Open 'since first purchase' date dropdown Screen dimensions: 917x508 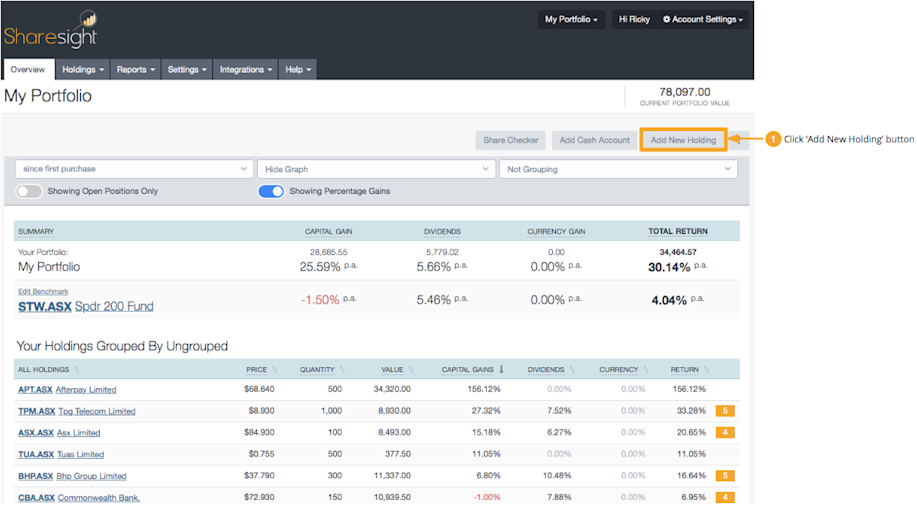click(134, 169)
